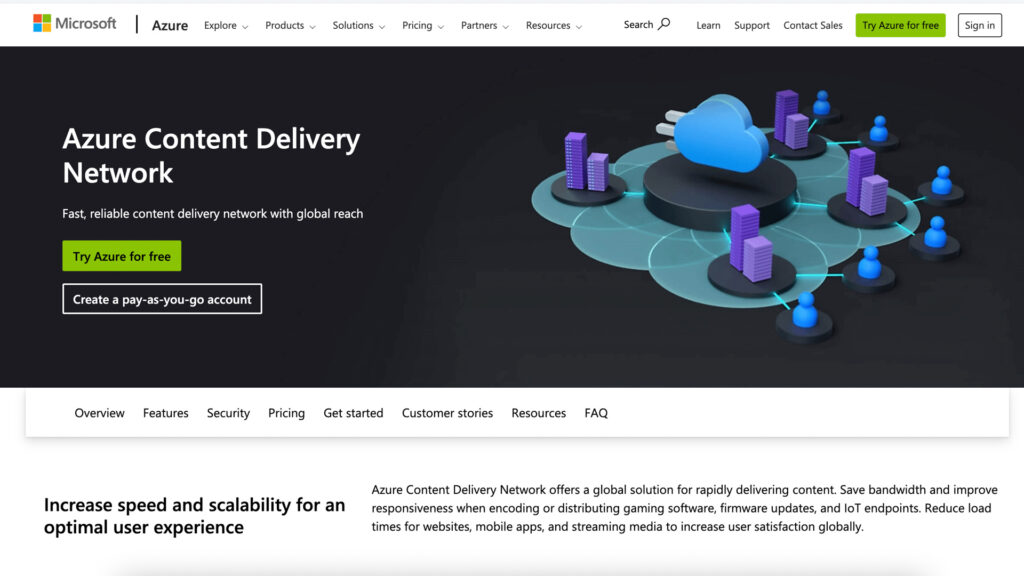Click Create a pay-as-you-go account button
This screenshot has width=1024, height=576.
[162, 299]
